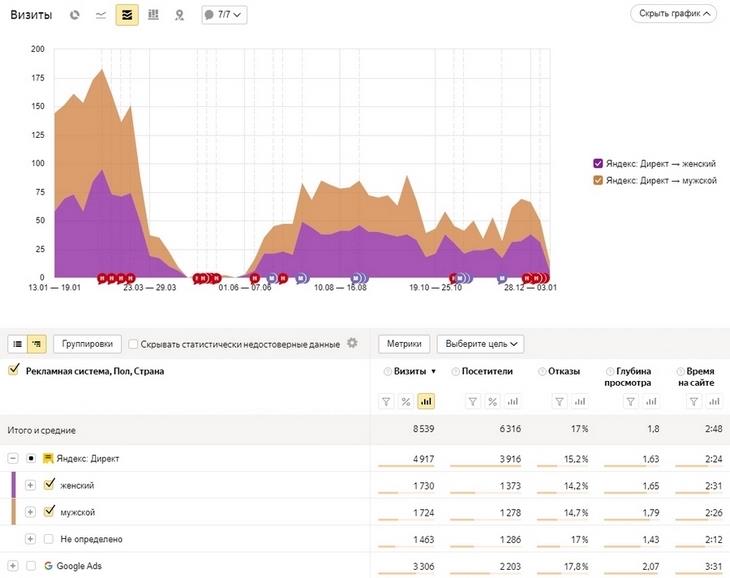The width and height of the screenshot is (730, 578).
Task: Enable hiding statistically unreliable data
Action: tap(134, 344)
